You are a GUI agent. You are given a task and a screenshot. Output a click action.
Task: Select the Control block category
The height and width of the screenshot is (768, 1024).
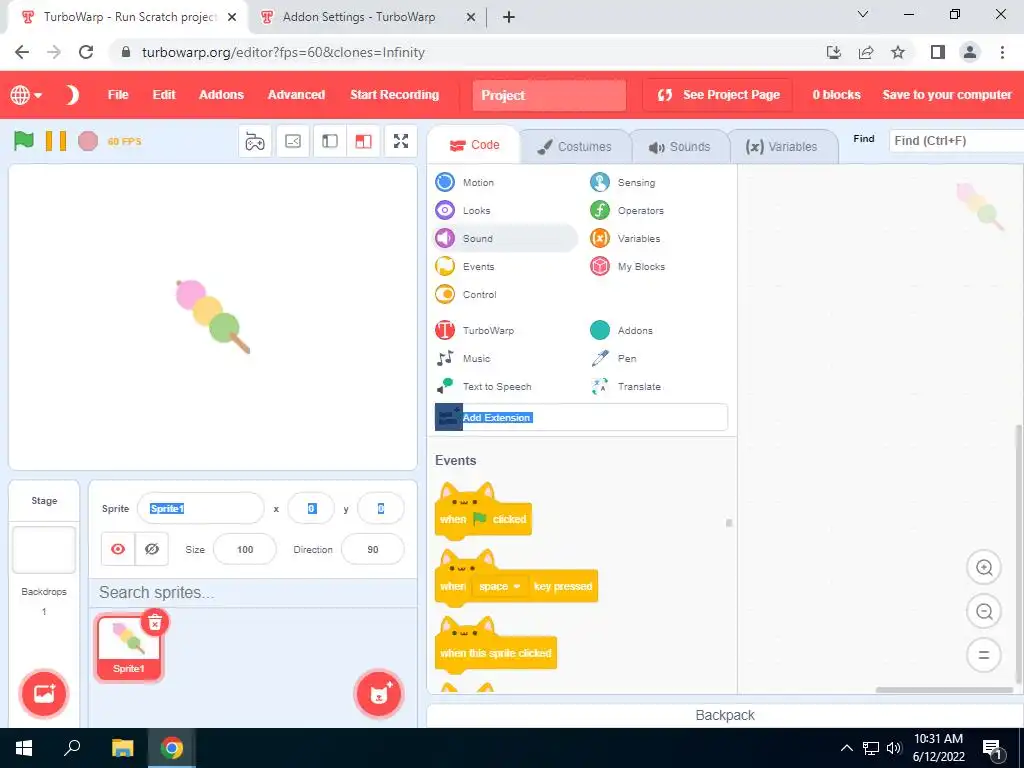point(466,295)
